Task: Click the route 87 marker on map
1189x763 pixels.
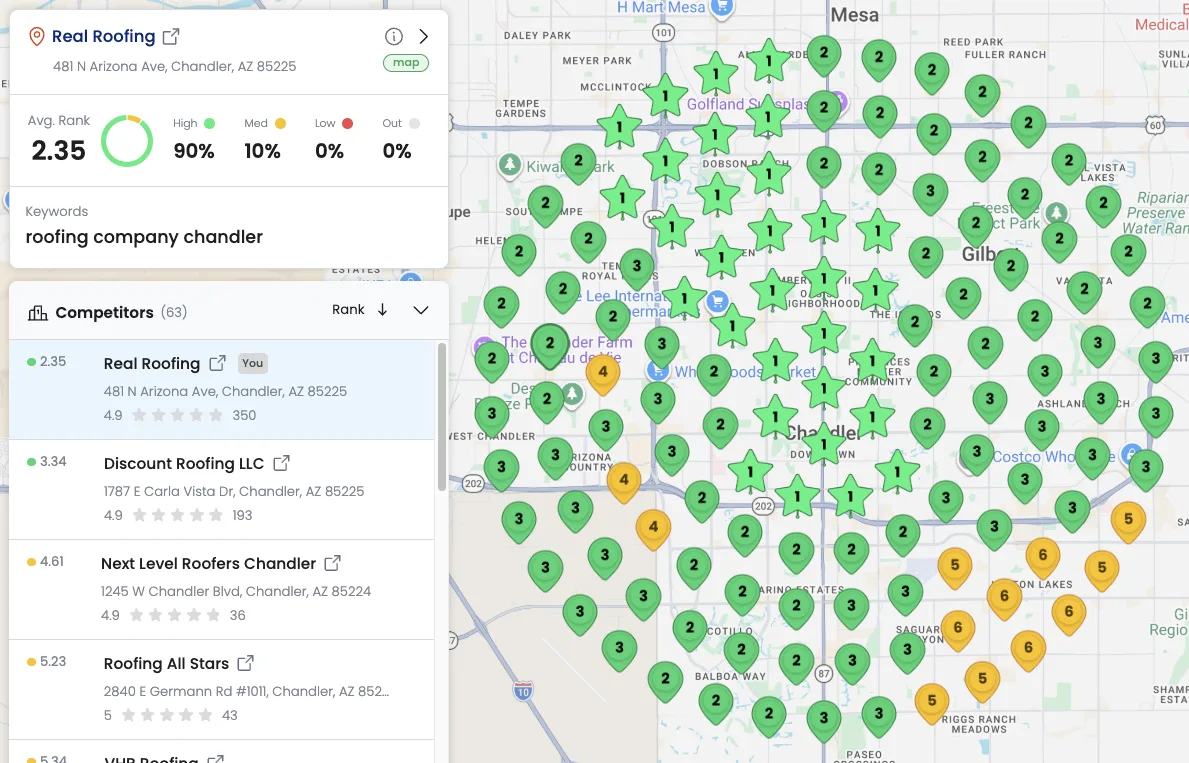Action: pyautogui.click(x=824, y=674)
